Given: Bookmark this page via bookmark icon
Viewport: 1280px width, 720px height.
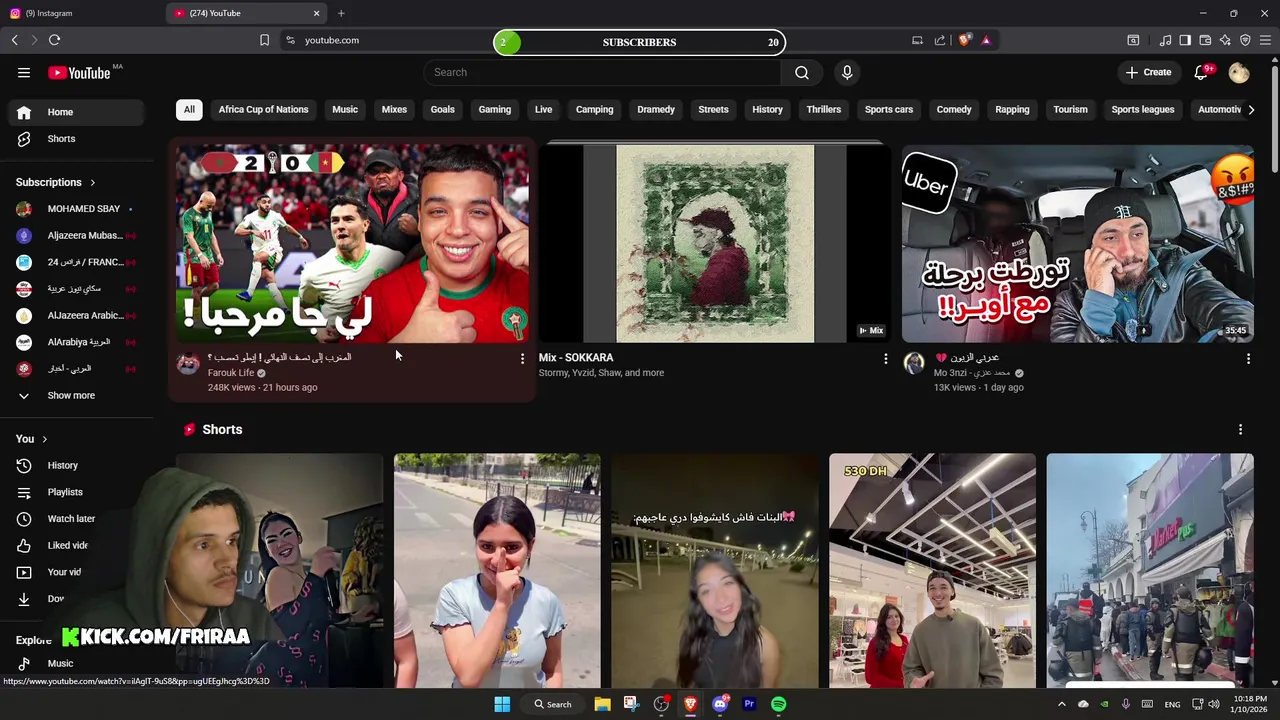Looking at the screenshot, I should pyautogui.click(x=264, y=40).
